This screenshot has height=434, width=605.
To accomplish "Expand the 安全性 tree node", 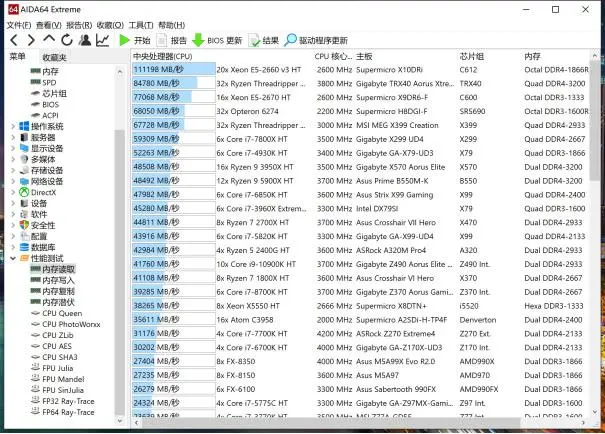I will pyautogui.click(x=13, y=225).
